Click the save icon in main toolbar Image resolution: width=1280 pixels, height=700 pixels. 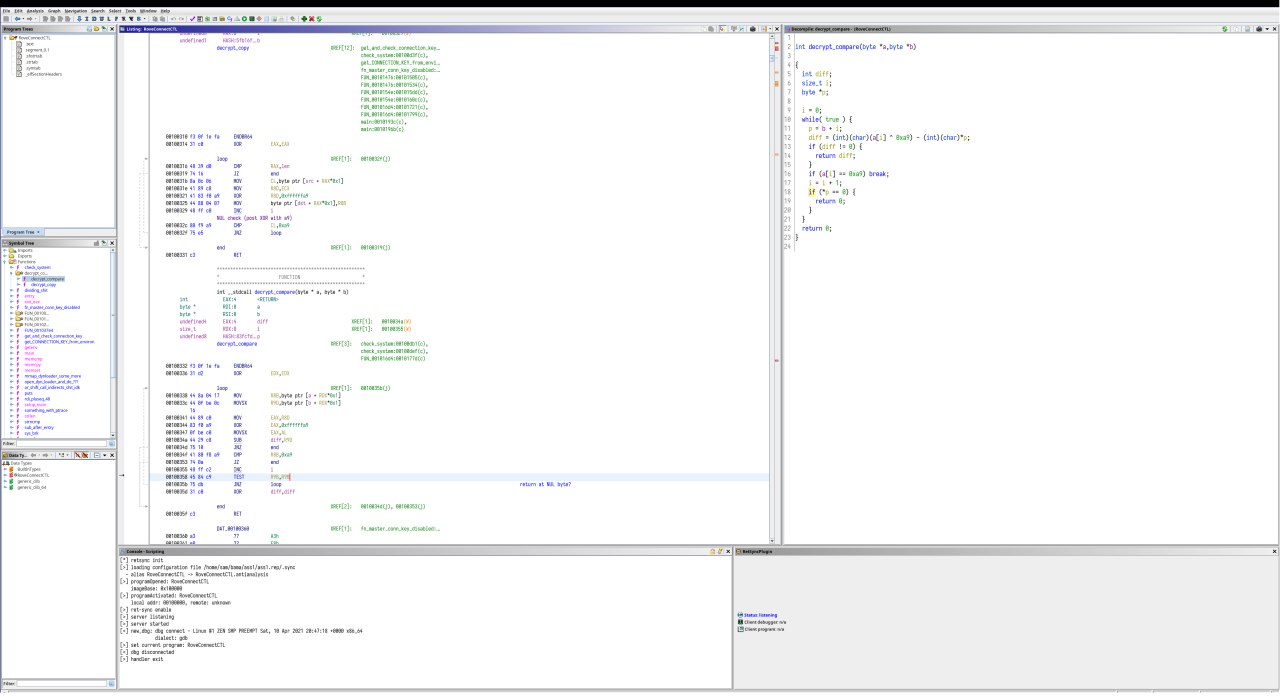coord(7,18)
